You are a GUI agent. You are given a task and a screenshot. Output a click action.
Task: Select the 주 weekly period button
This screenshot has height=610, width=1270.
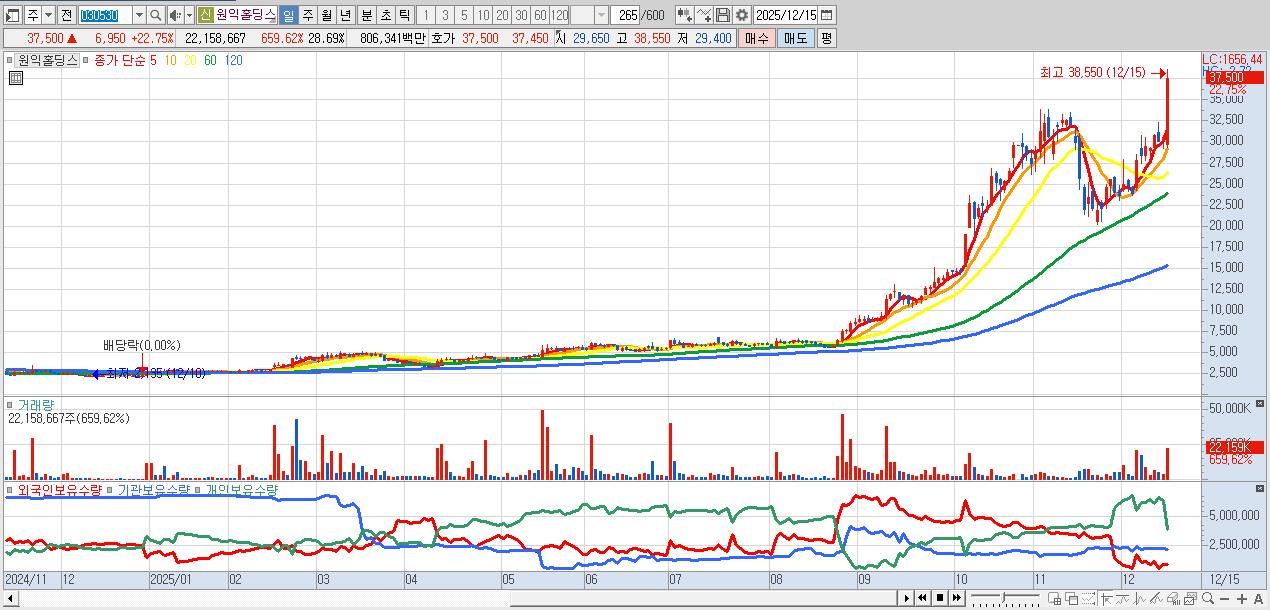coord(308,15)
